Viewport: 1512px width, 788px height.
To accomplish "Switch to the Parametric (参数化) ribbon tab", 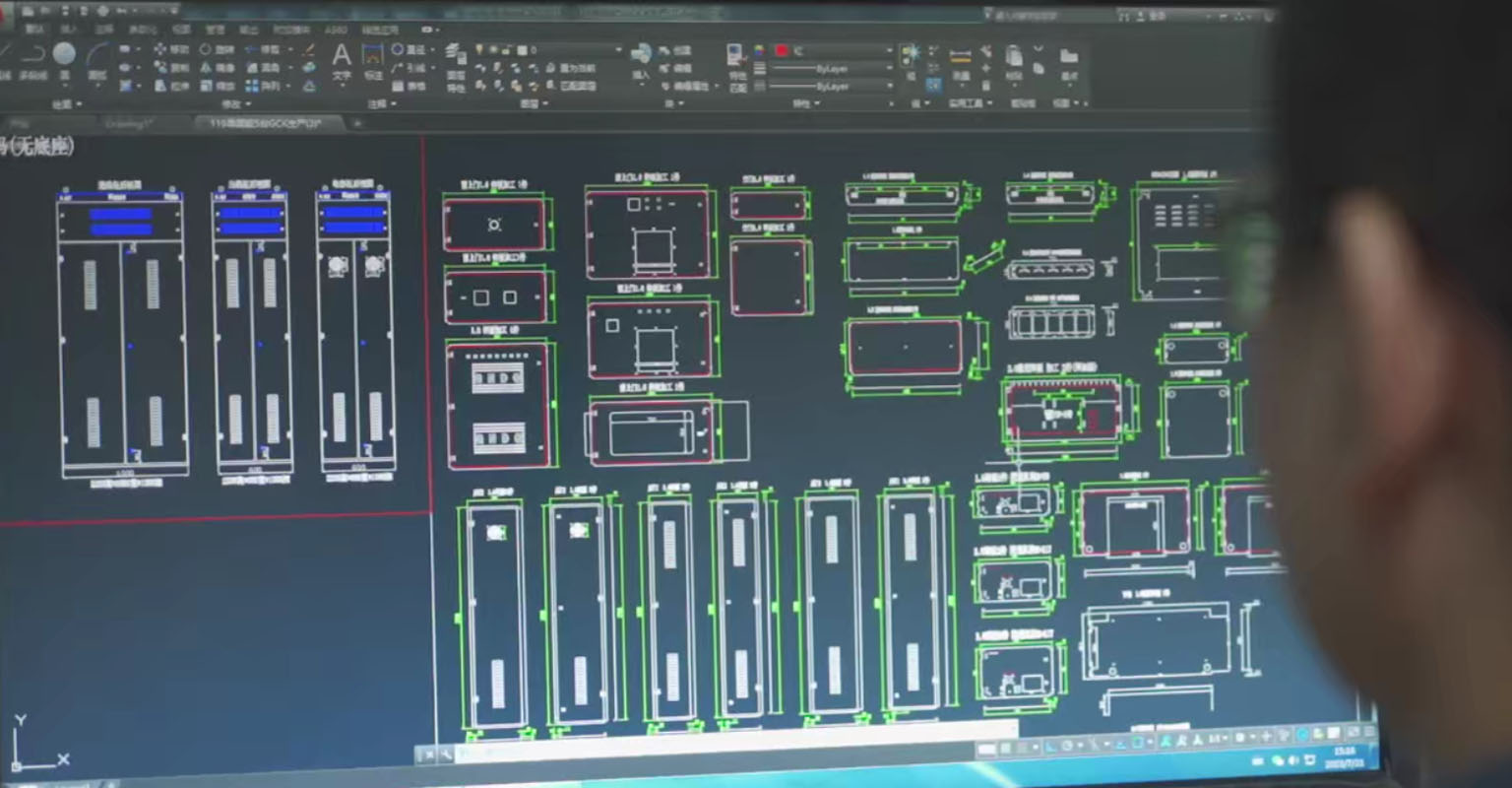I will (x=142, y=30).
